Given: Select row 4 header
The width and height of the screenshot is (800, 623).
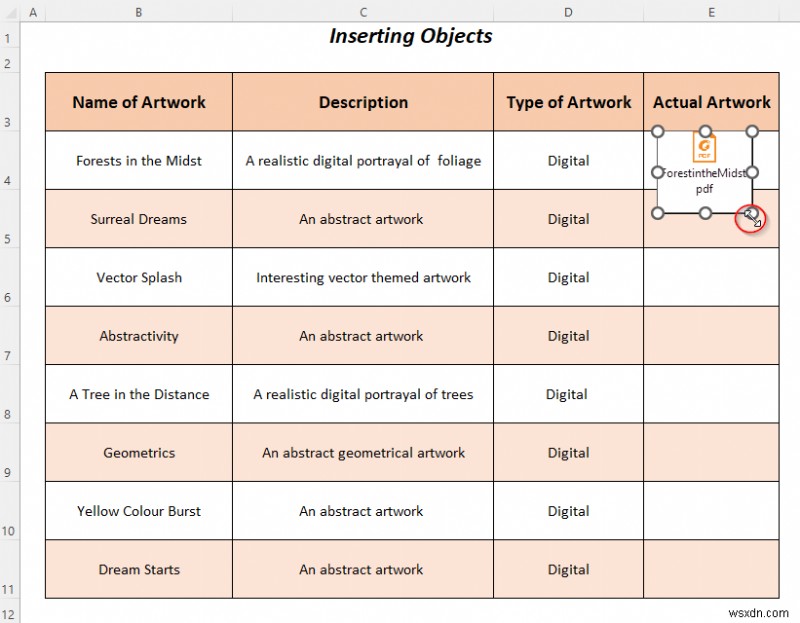Looking at the screenshot, I should (x=9, y=160).
